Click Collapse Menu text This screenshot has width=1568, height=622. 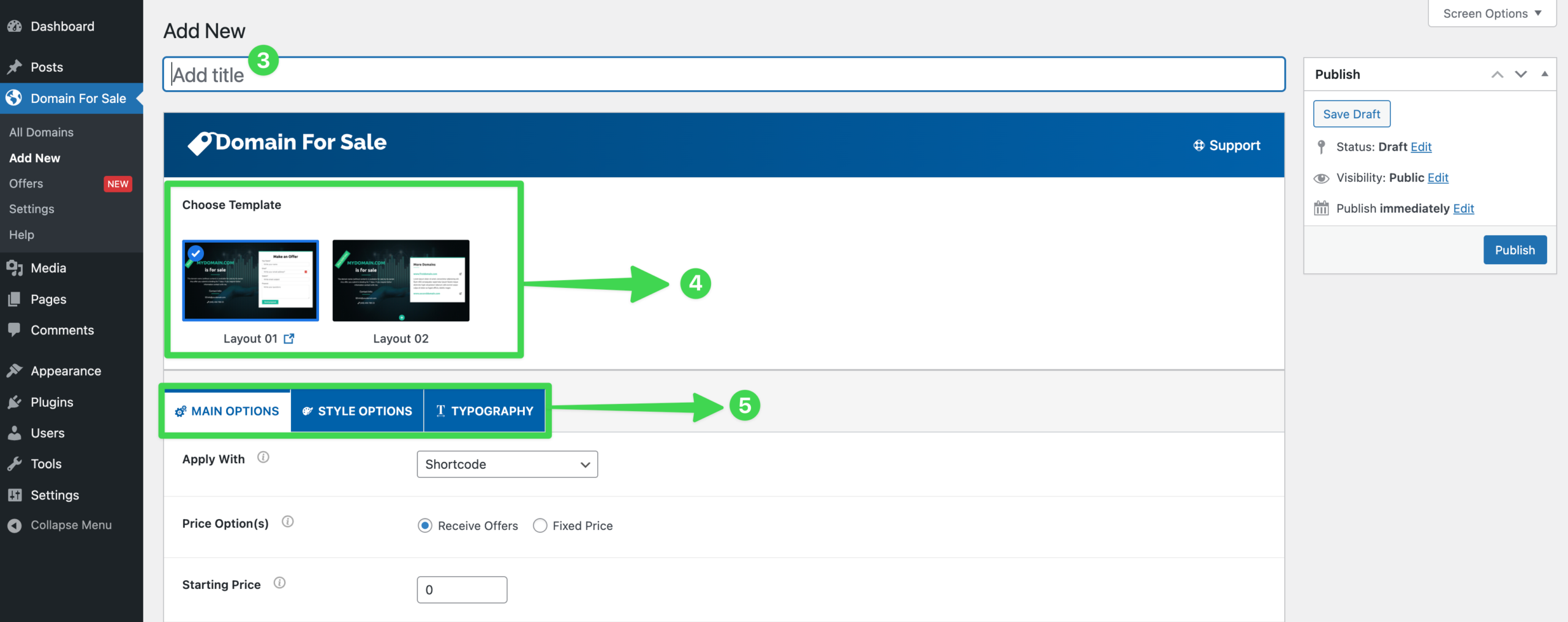point(71,525)
